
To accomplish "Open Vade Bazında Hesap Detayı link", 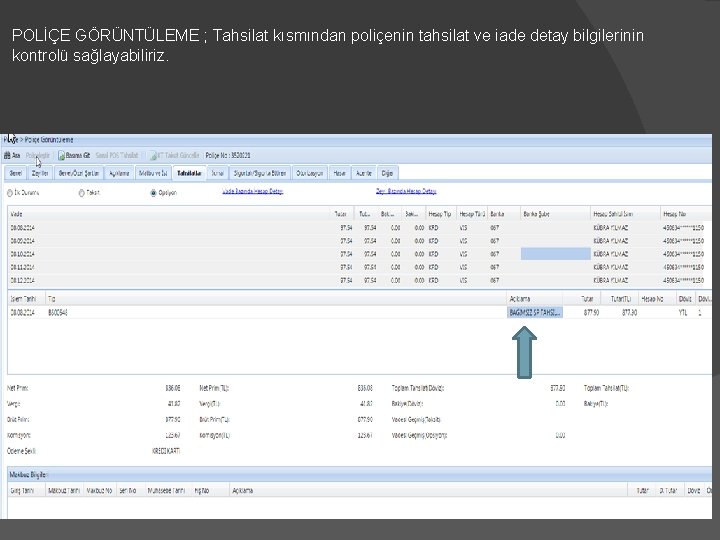I will click(x=253, y=191).
